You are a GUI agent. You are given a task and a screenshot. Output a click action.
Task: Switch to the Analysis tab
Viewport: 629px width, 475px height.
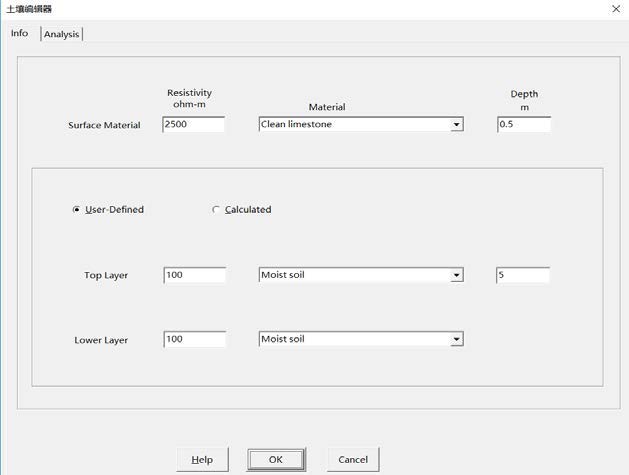pyautogui.click(x=62, y=34)
